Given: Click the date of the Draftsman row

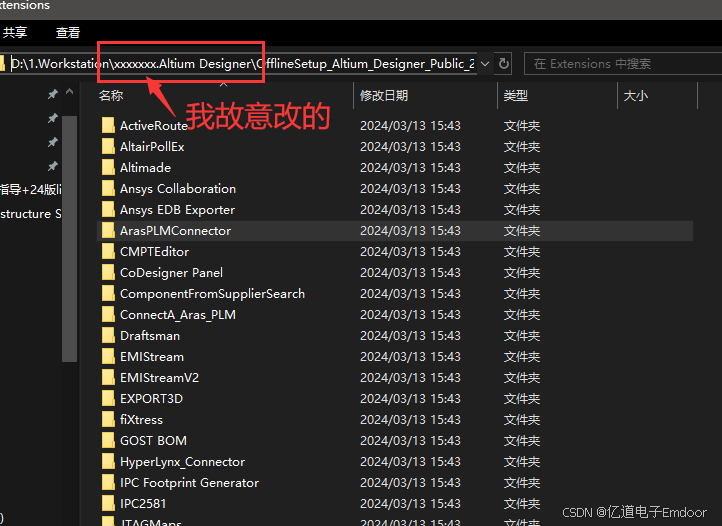Looking at the screenshot, I should tap(410, 336).
